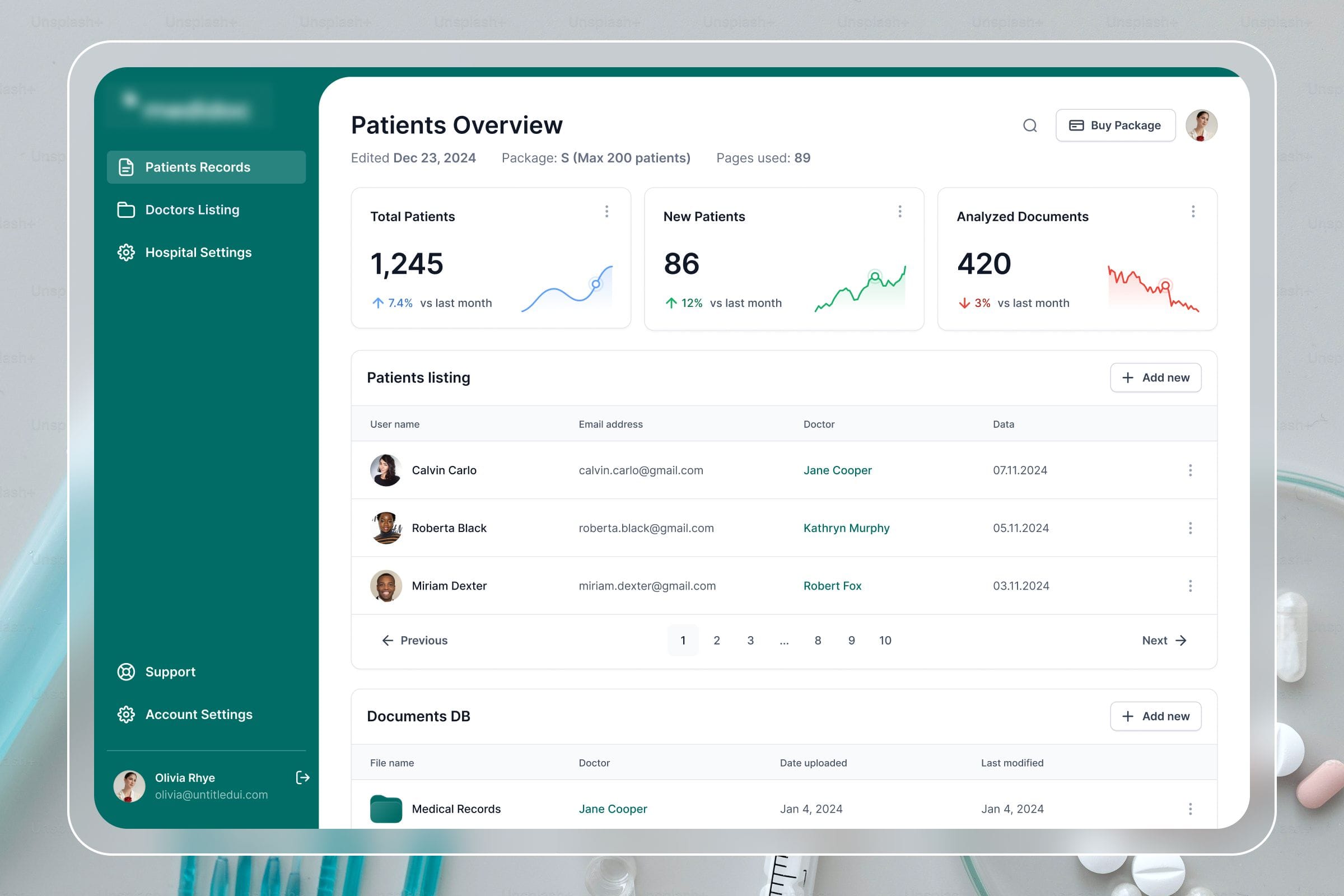Open the Support page

click(x=170, y=672)
